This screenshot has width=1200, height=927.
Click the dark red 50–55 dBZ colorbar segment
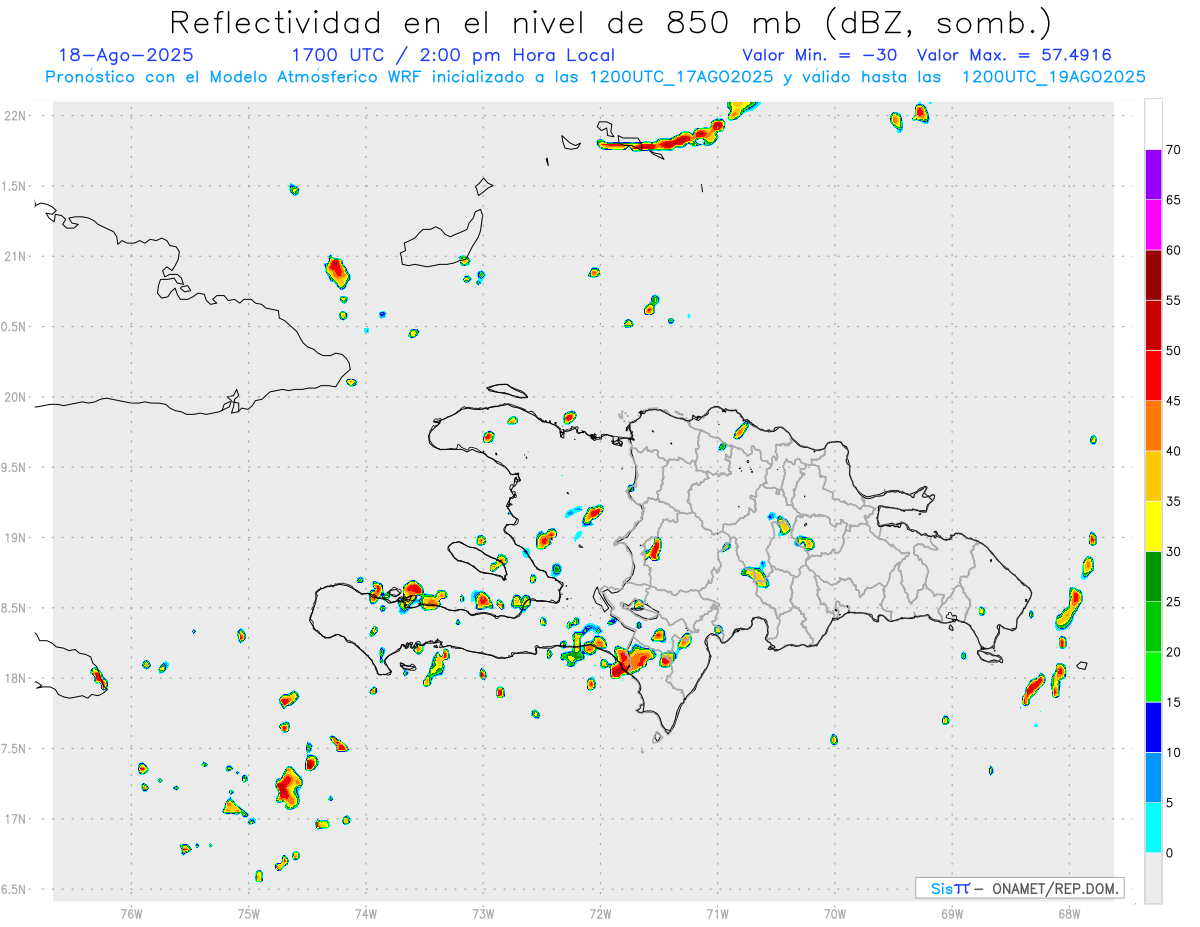[1153, 325]
